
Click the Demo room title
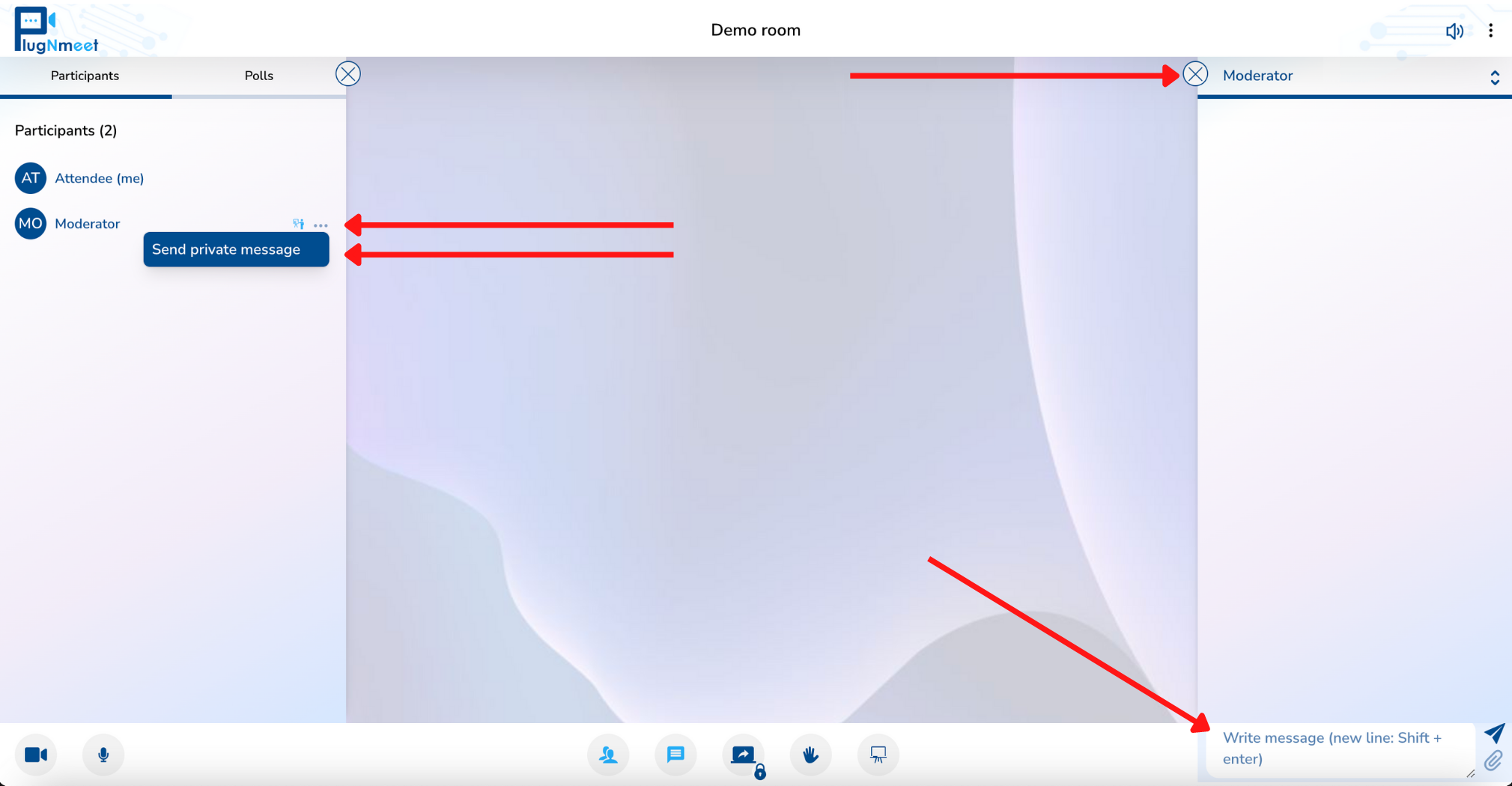(756, 31)
